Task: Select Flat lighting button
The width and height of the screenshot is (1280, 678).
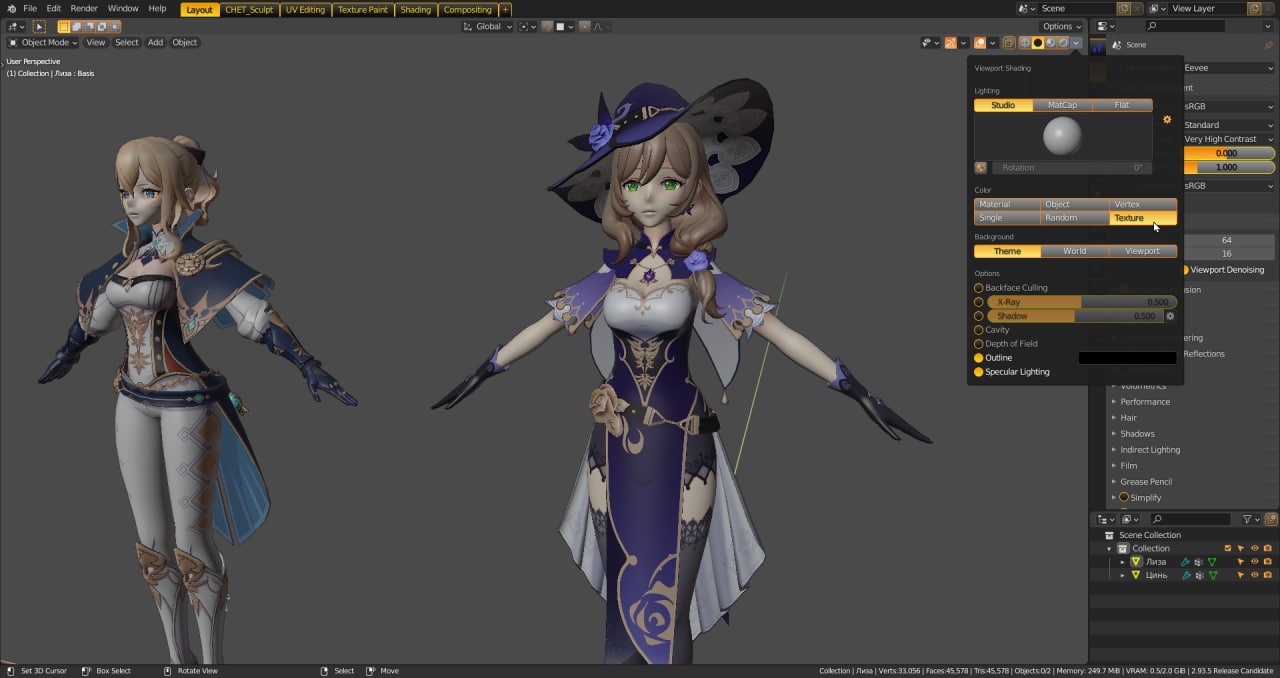Action: 1122,105
